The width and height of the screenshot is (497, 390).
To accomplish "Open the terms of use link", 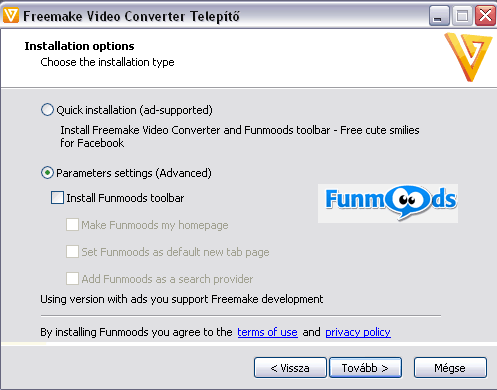I will [267, 332].
